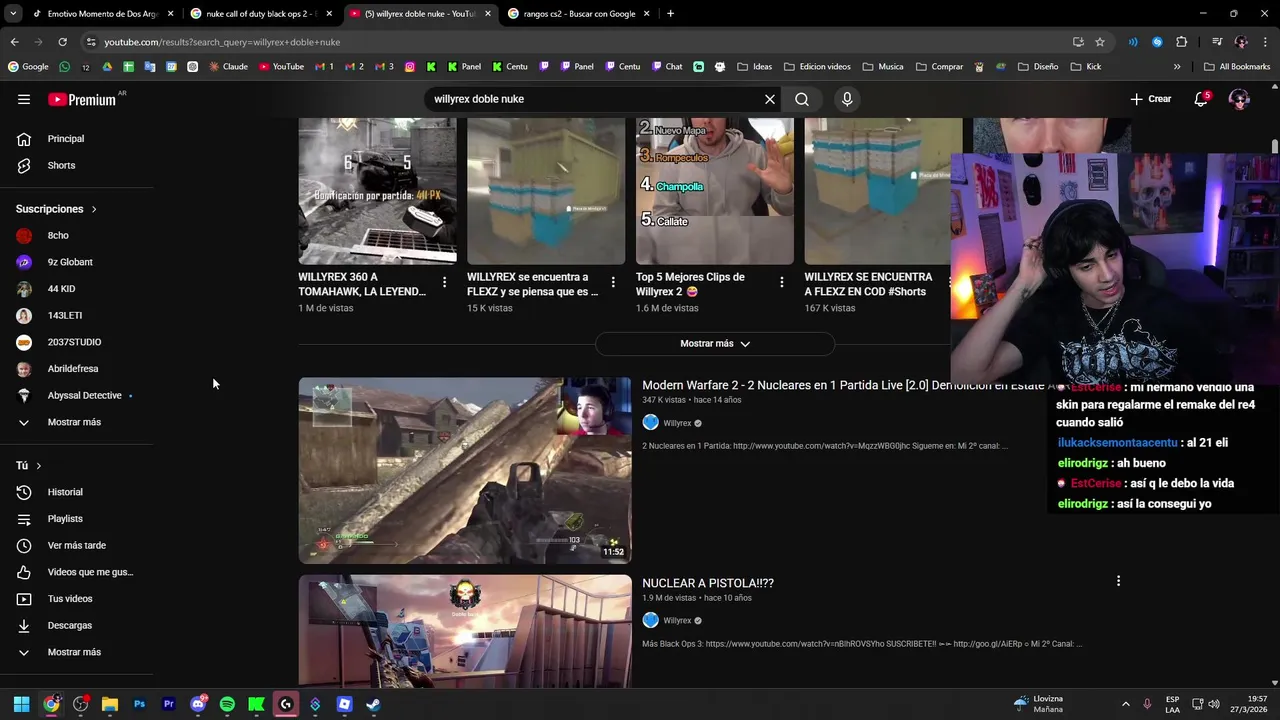Switch to the rangos cs2 Google tab

[578, 14]
